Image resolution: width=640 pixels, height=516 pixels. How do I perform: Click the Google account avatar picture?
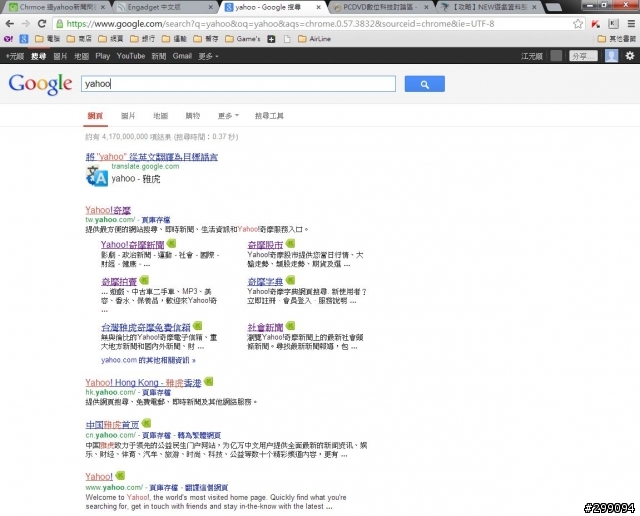coord(611,56)
